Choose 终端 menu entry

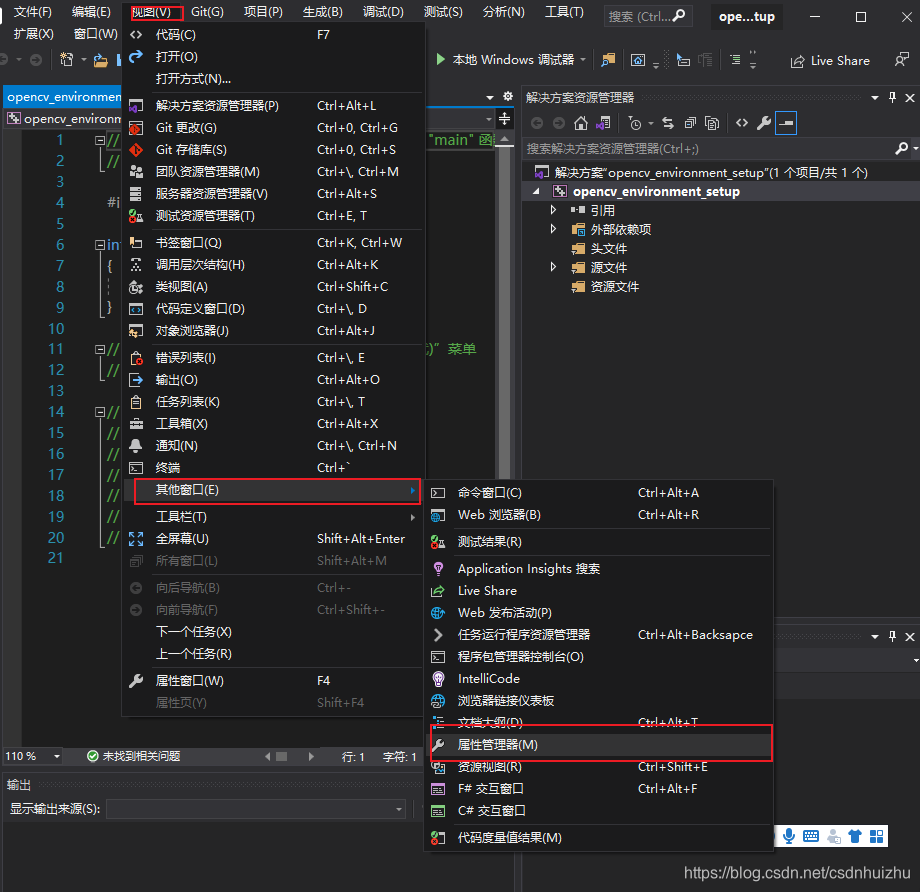[273, 468]
